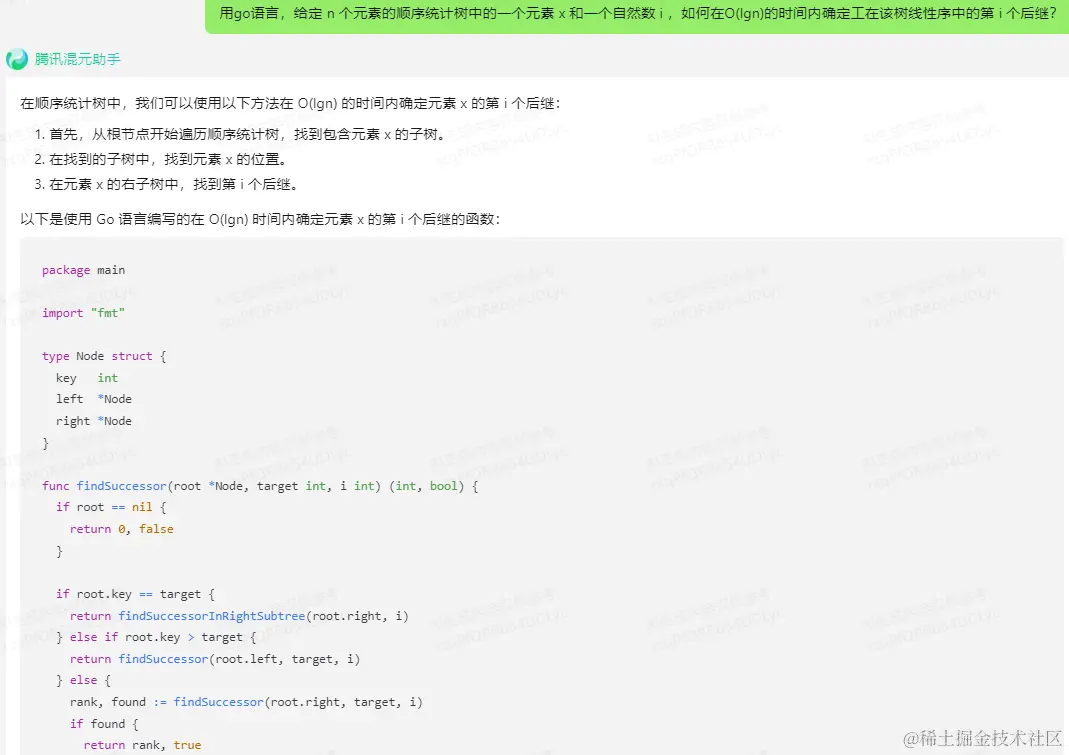Viewport: 1069px width, 755px height.
Task: Select the package main code line
Action: [x=82, y=269]
